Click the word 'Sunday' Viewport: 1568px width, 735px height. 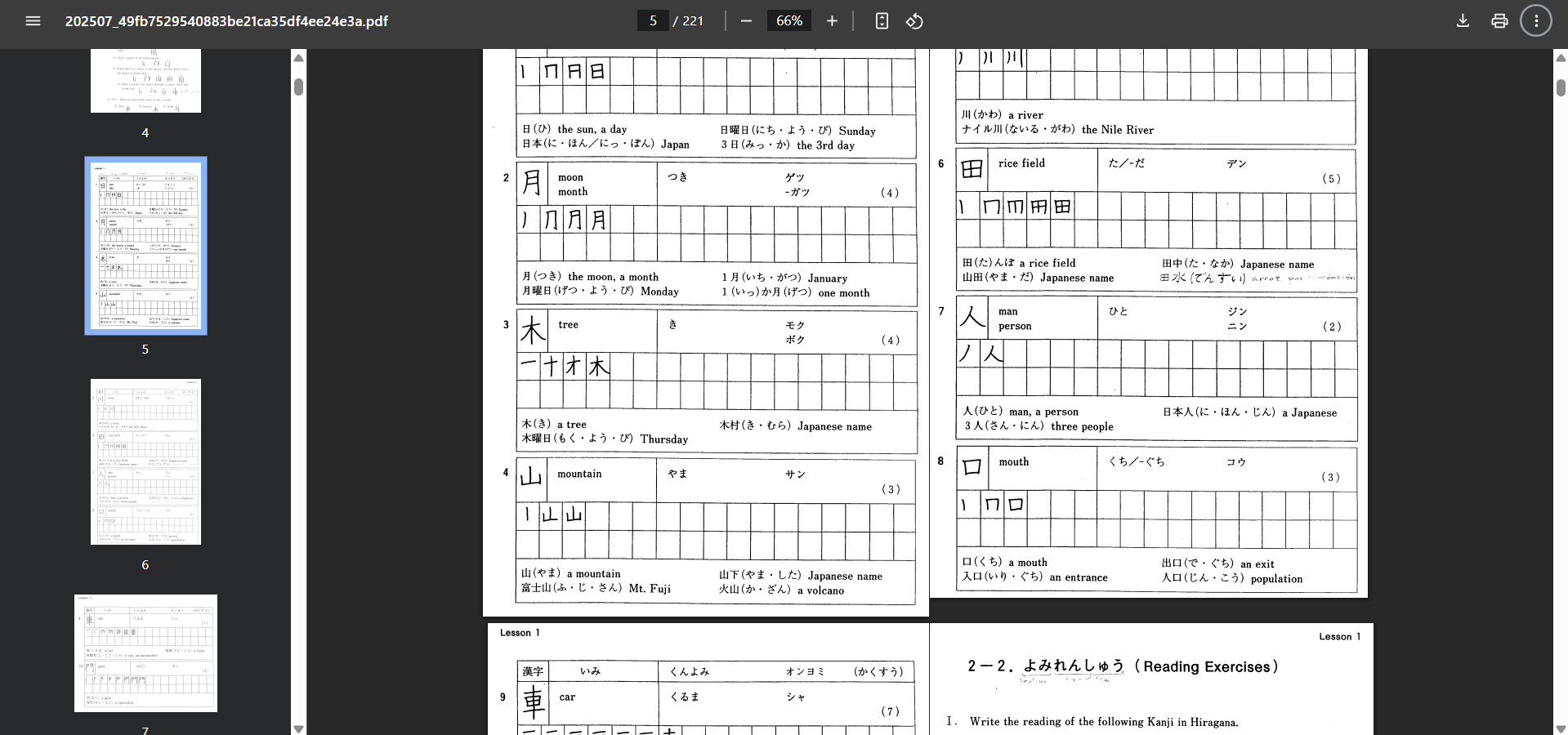[x=857, y=131]
